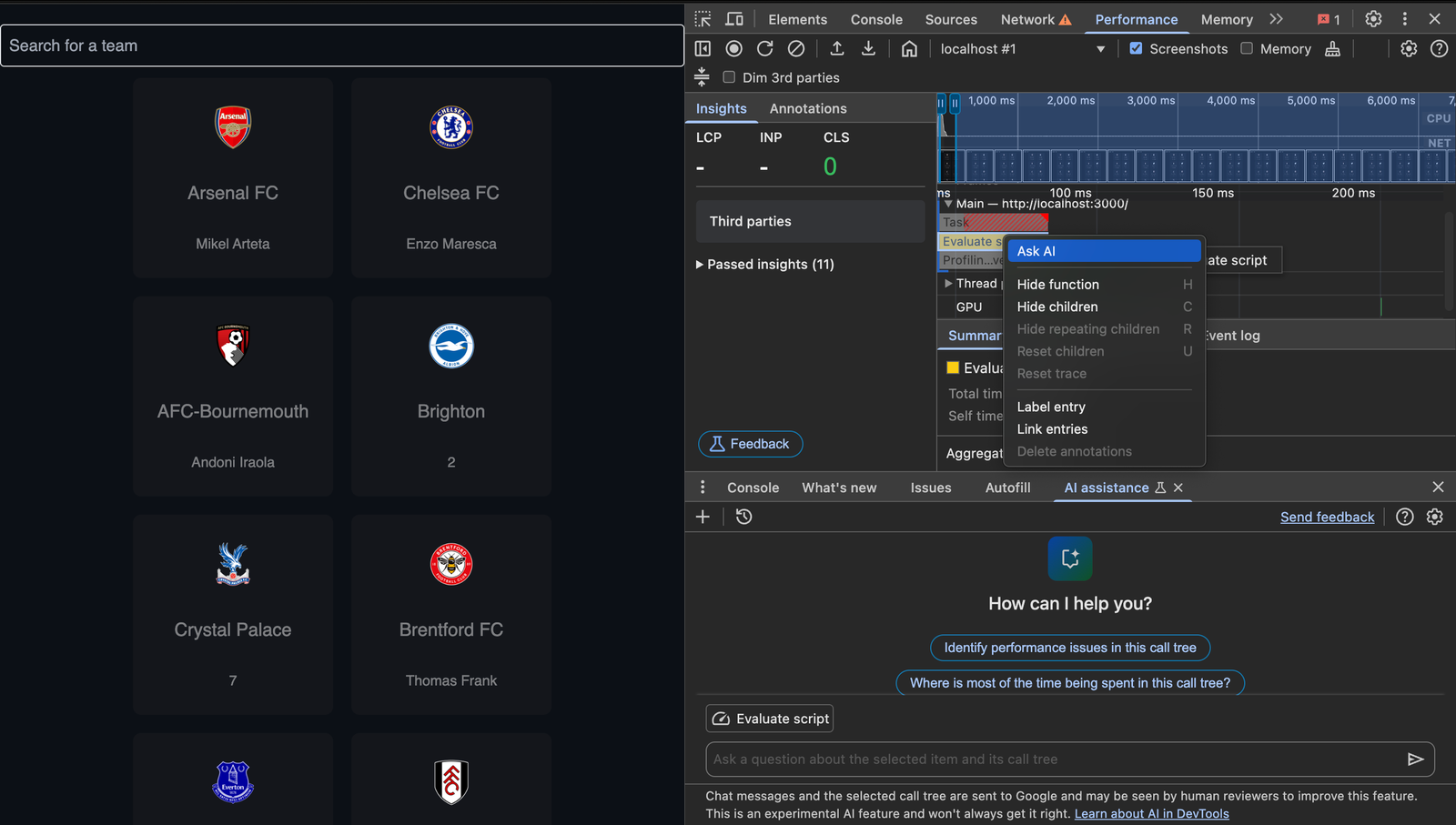
Task: Uncheck the Screenshots checkbox
Action: pos(1136,48)
